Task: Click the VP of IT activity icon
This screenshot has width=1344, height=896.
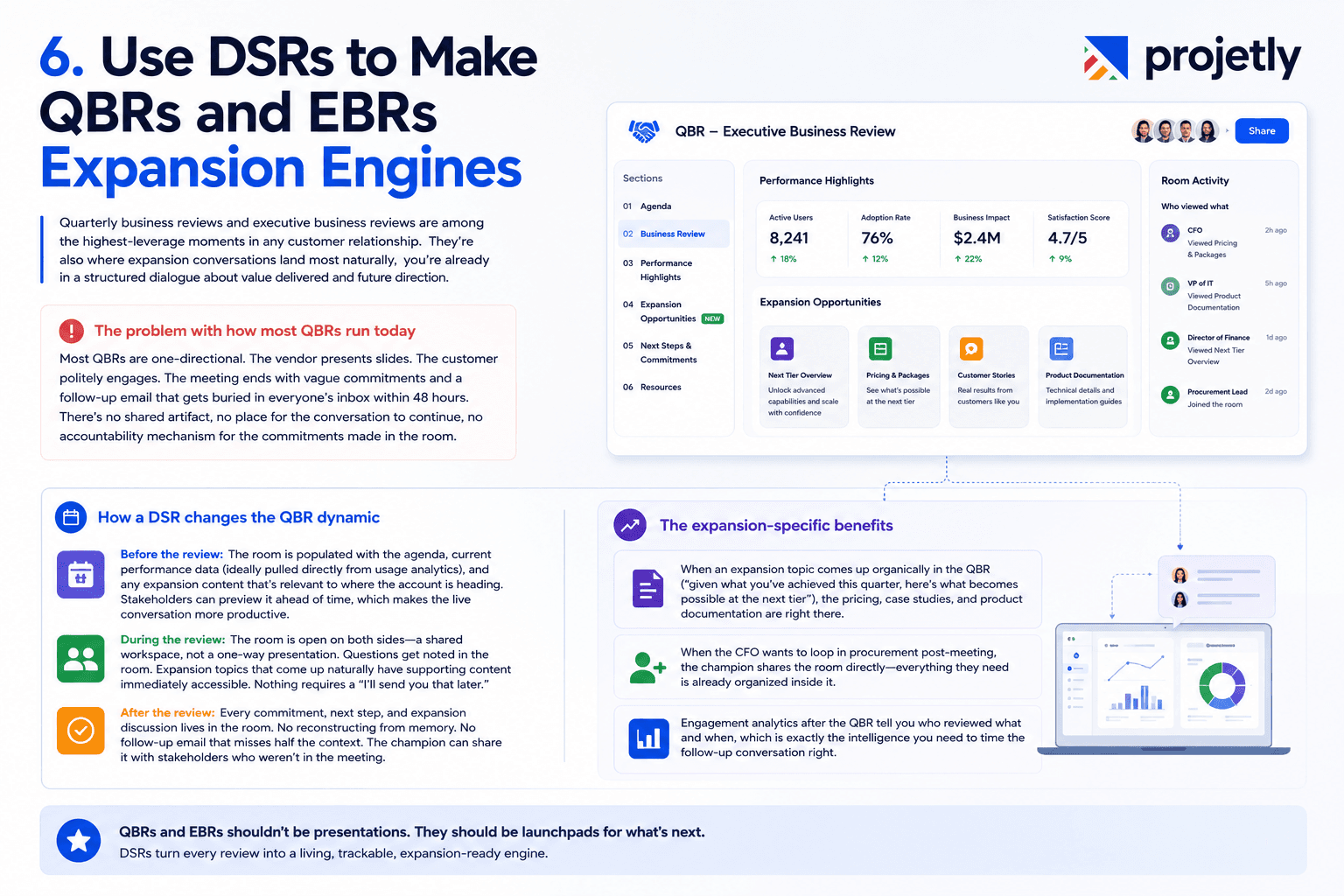Action: [x=1171, y=286]
